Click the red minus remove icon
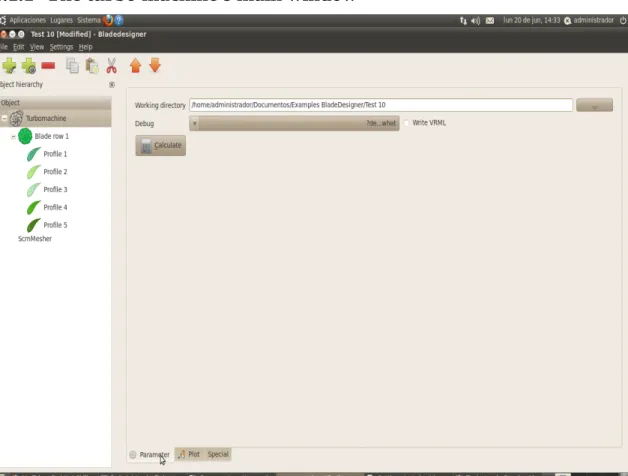Image resolution: width=628 pixels, height=476 pixels. (x=48, y=65)
